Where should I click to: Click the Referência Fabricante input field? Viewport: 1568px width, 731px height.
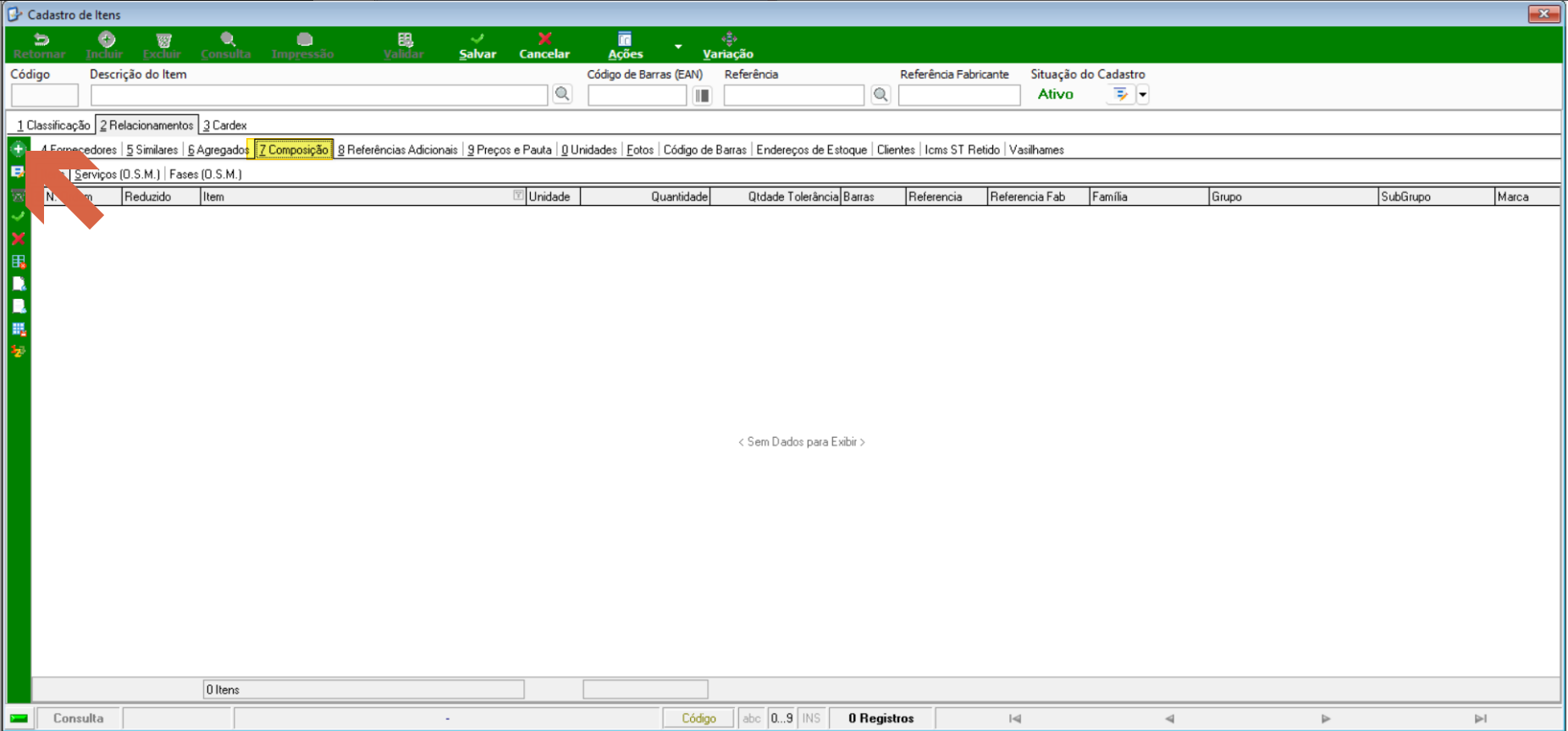pyautogui.click(x=959, y=95)
